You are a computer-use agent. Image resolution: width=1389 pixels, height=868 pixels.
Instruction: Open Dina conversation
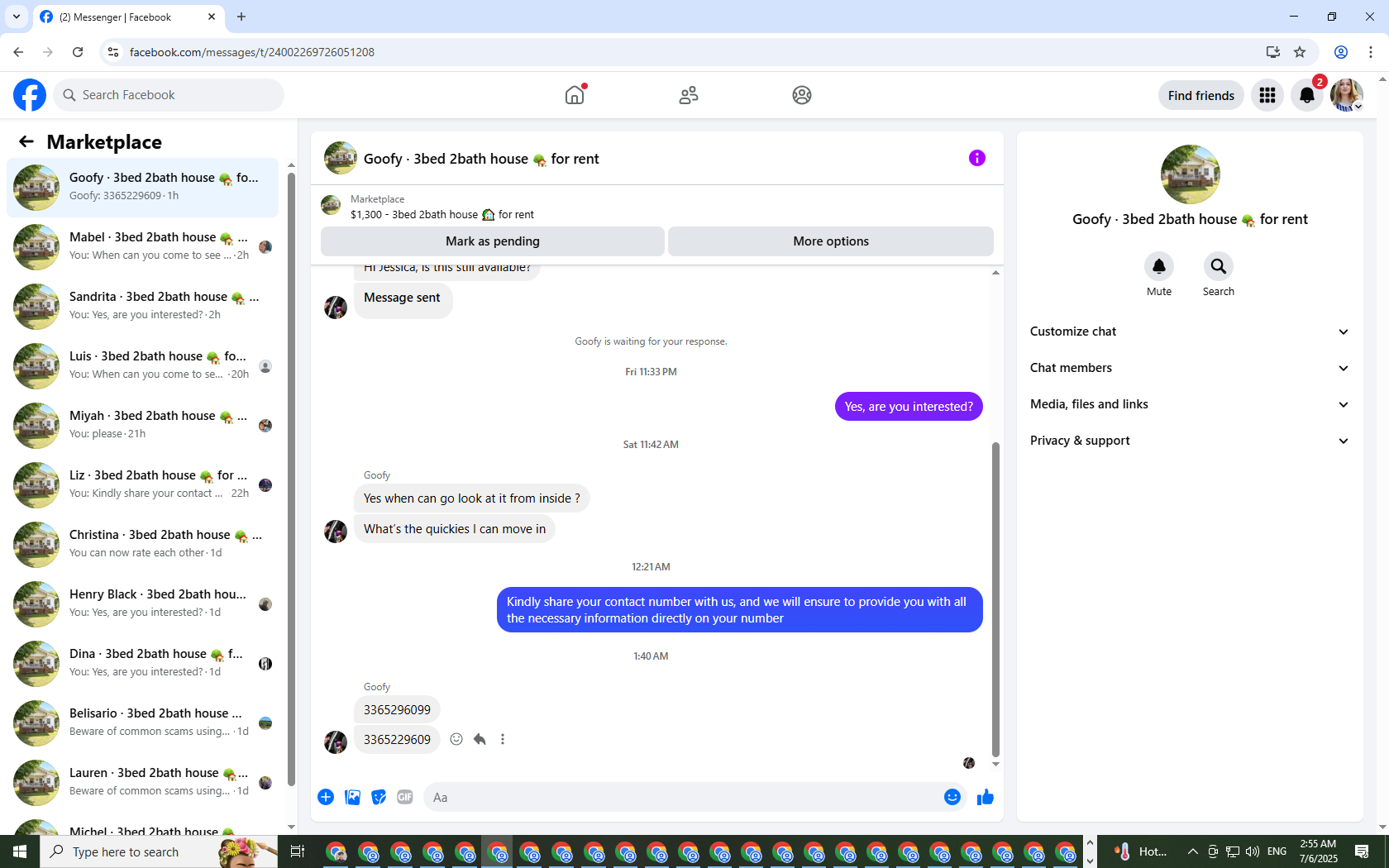pyautogui.click(x=143, y=663)
